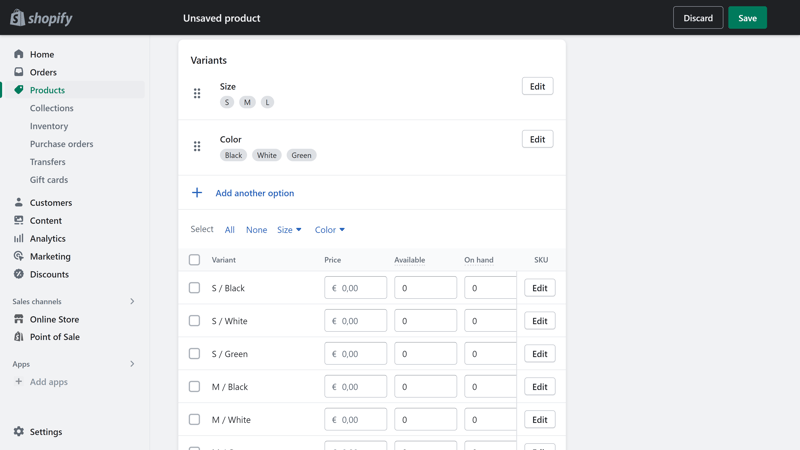Open the Color select dropdown

(x=330, y=230)
